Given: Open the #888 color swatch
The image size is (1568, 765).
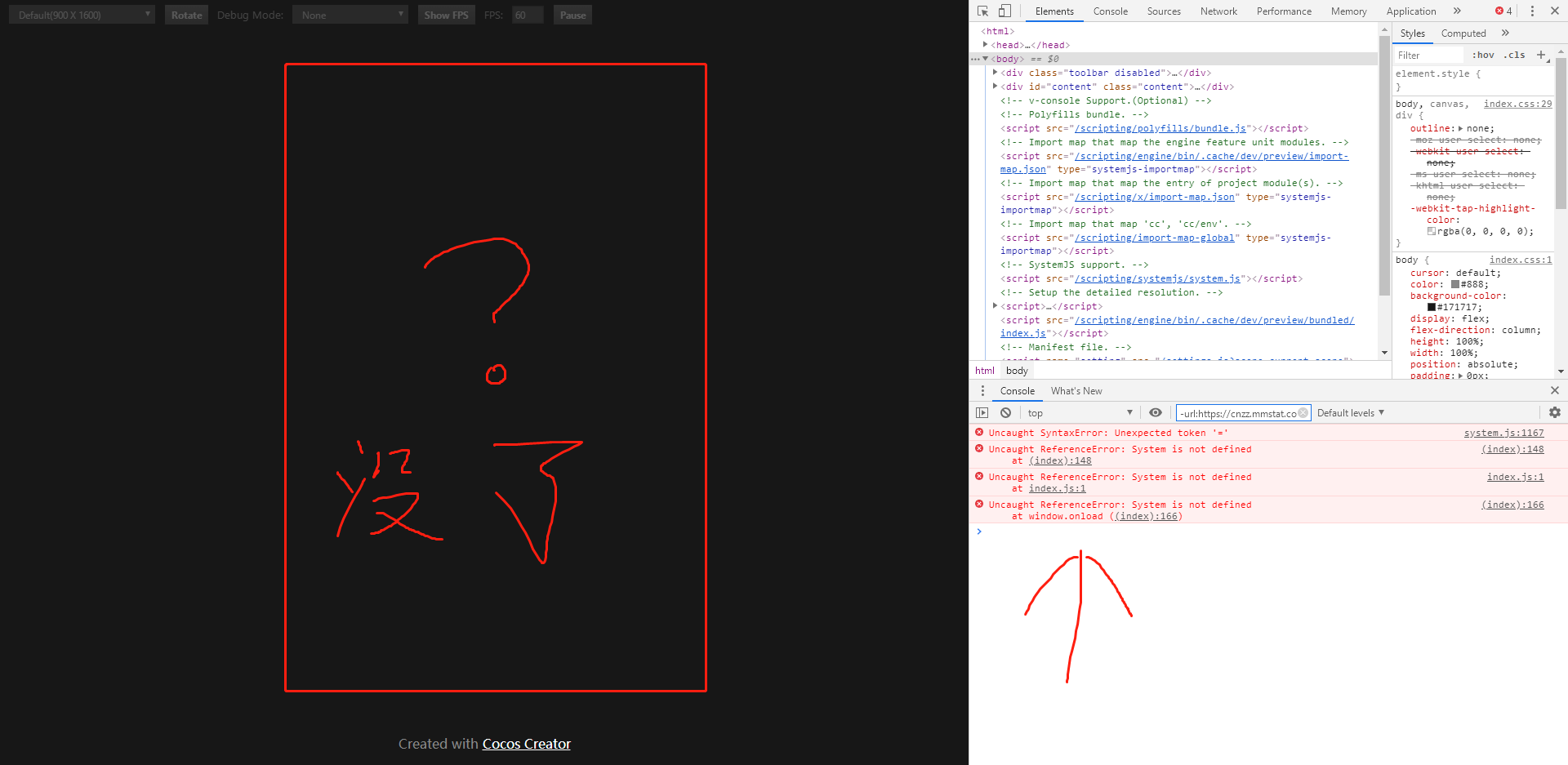Looking at the screenshot, I should [x=1455, y=285].
